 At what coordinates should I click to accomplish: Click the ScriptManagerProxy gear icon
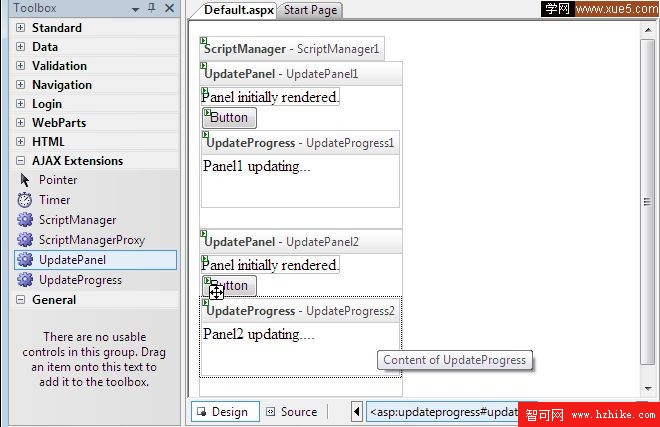(x=25, y=239)
